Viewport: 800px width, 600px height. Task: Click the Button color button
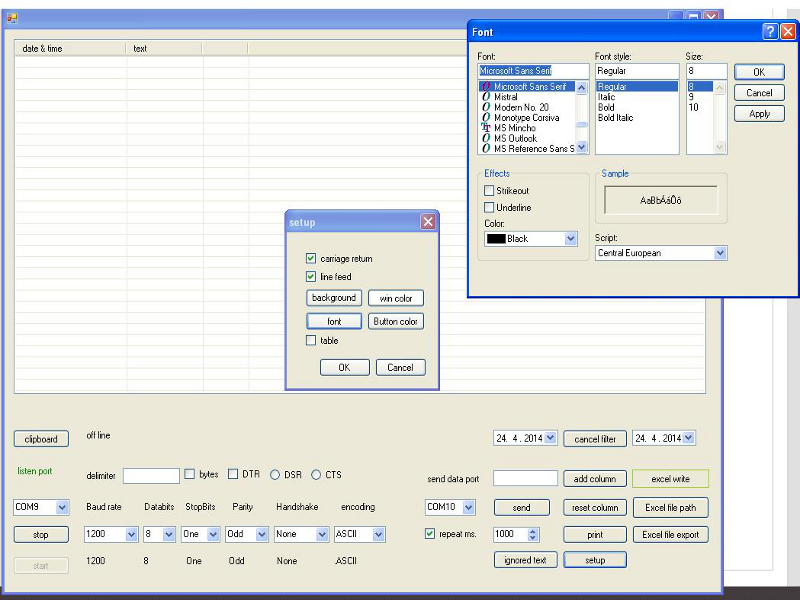coord(396,321)
